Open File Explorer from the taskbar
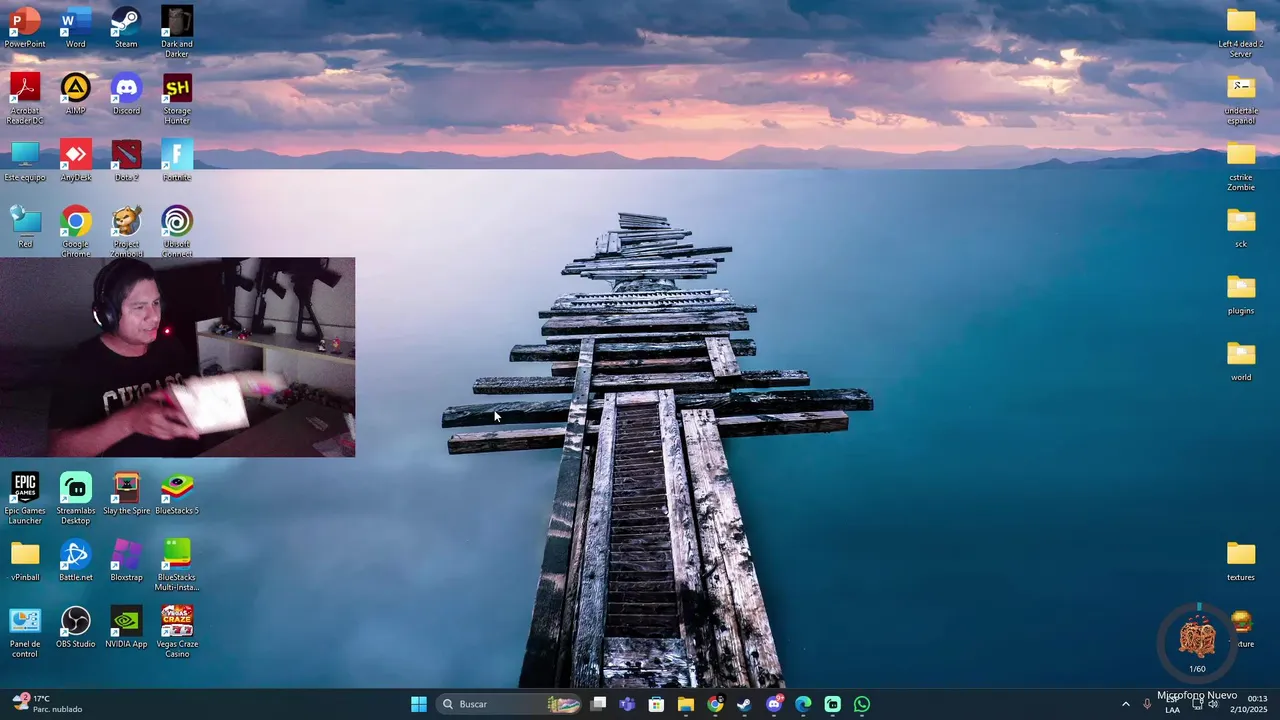 (x=686, y=704)
